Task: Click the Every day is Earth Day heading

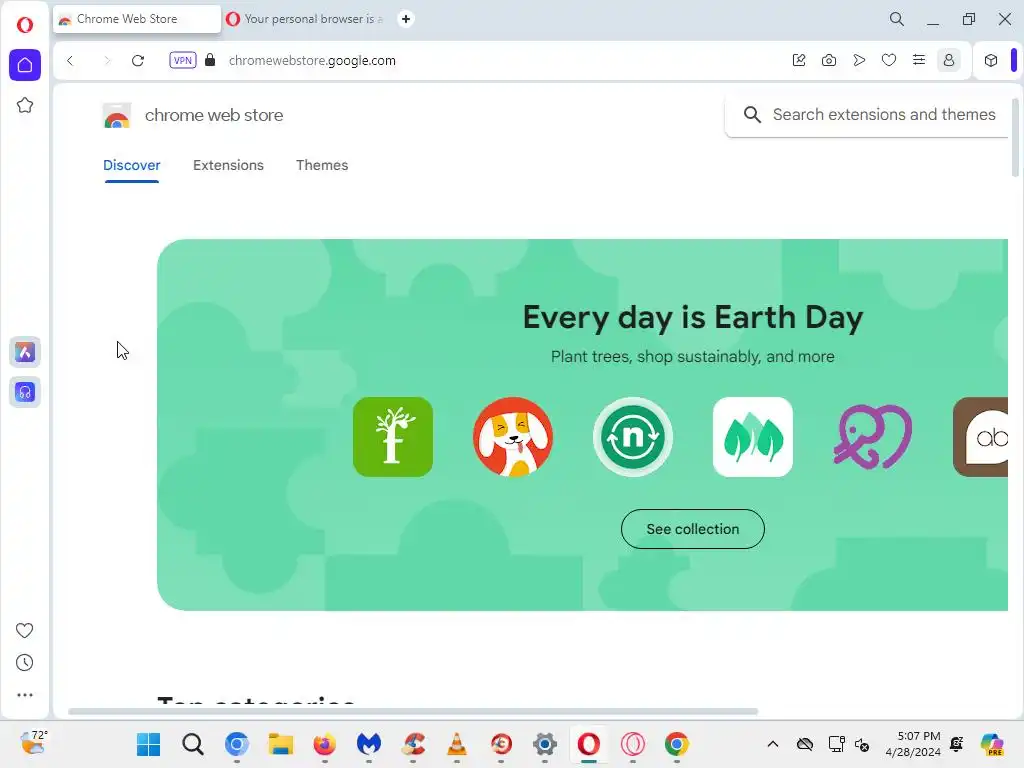Action: [693, 317]
